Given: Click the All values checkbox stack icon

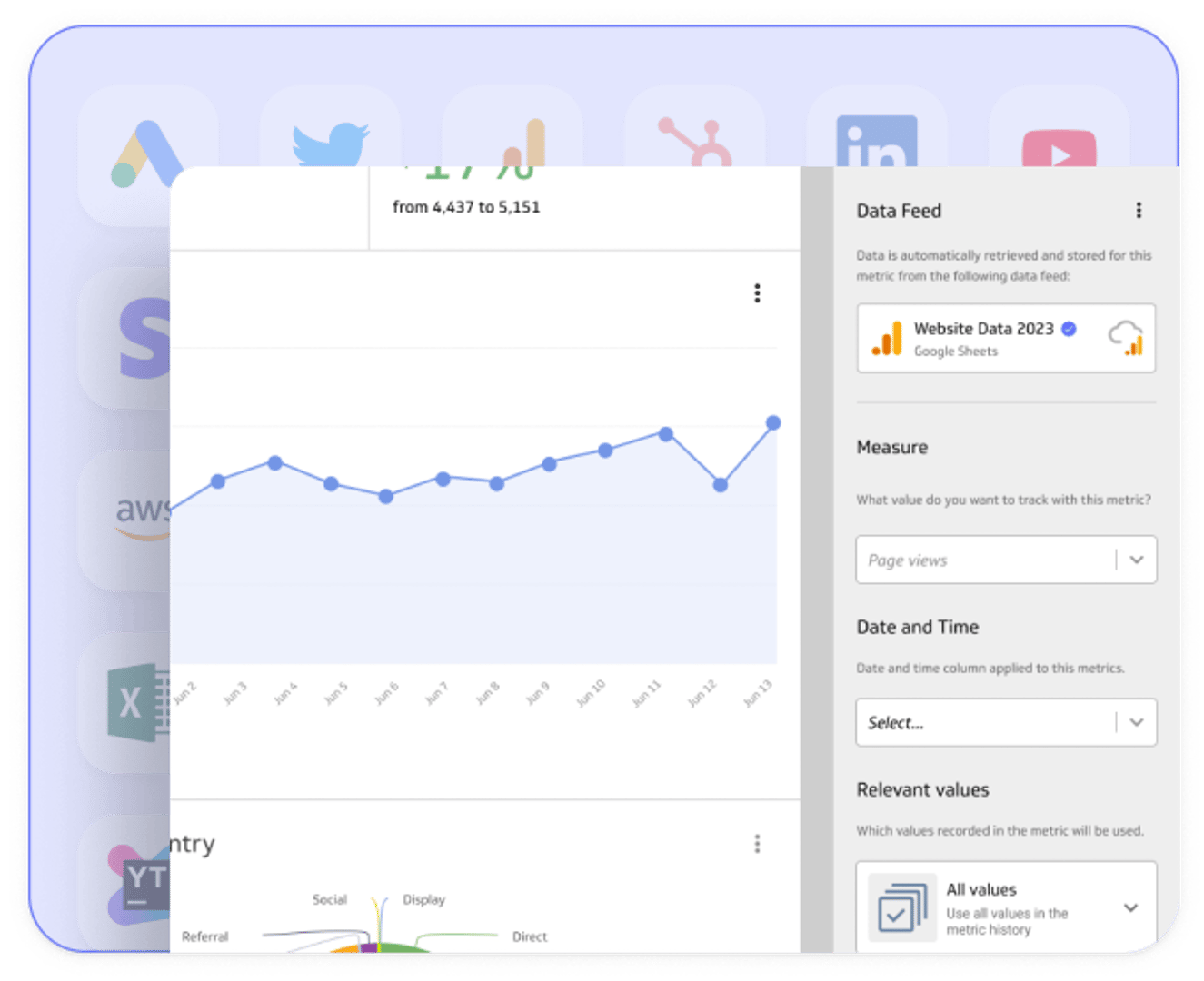Looking at the screenshot, I should click(x=901, y=908).
